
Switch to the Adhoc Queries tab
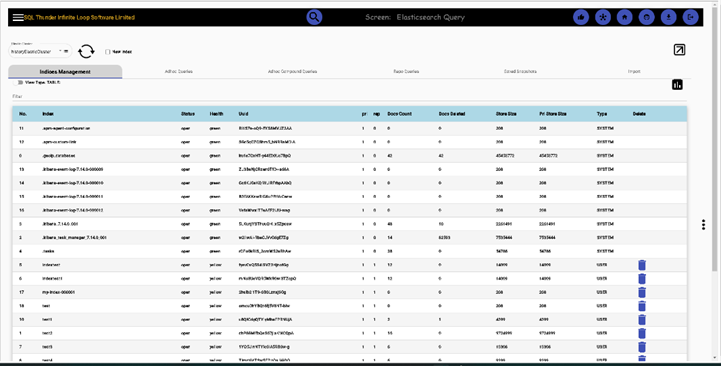(x=178, y=72)
